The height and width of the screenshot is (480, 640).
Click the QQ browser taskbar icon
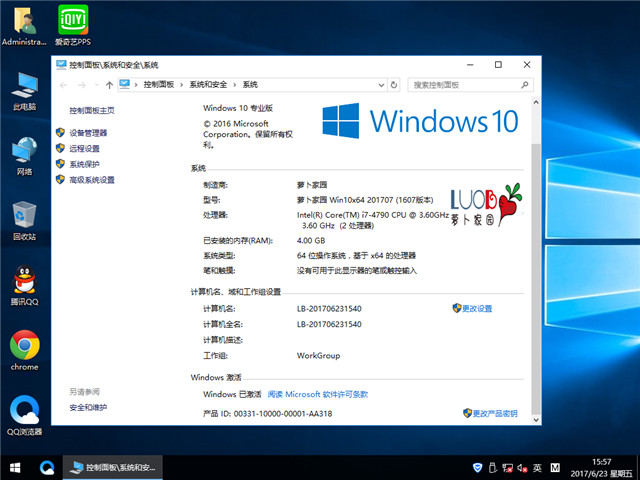(x=47, y=468)
